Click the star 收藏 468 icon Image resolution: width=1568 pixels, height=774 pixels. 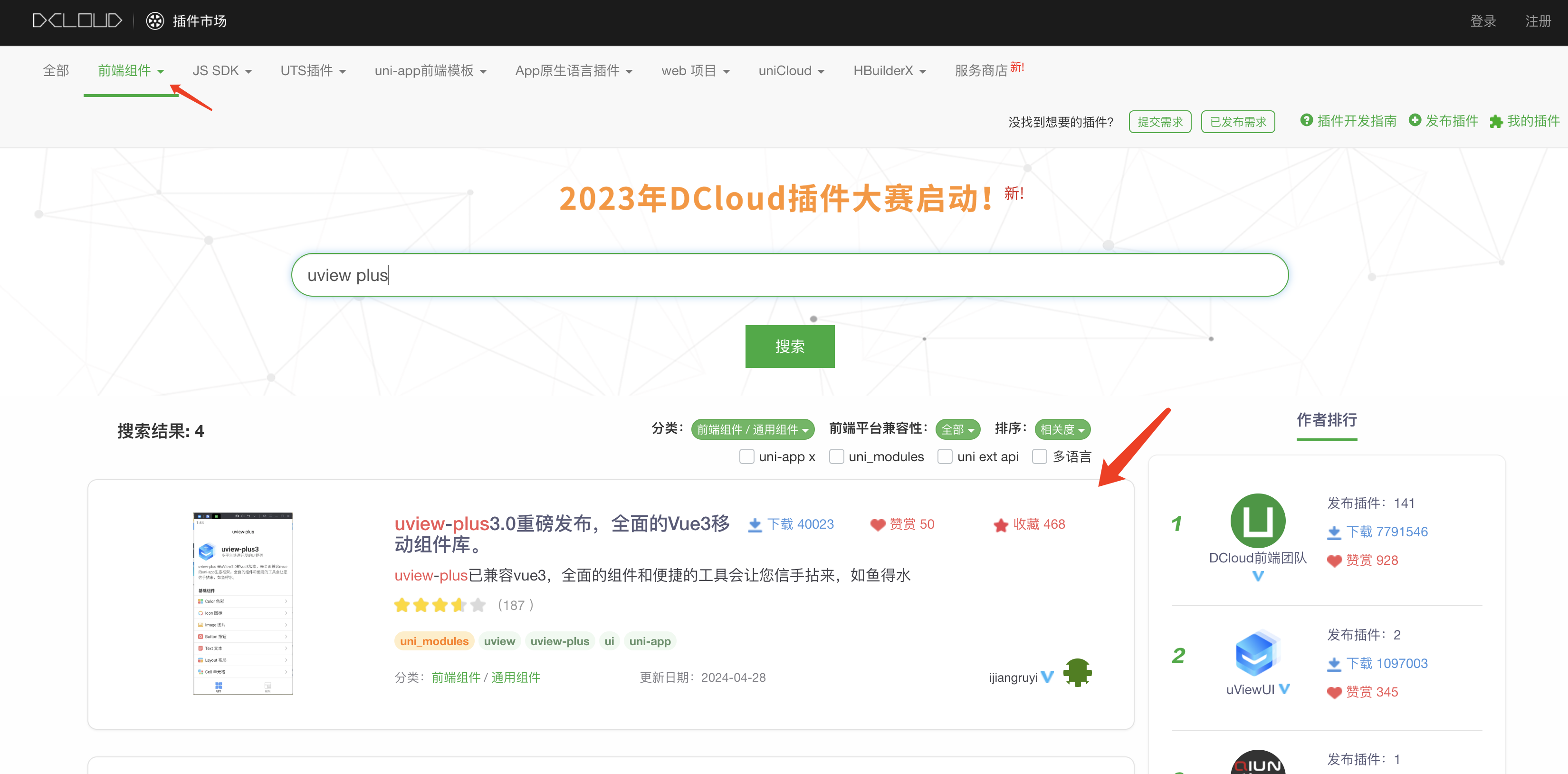(x=1001, y=525)
